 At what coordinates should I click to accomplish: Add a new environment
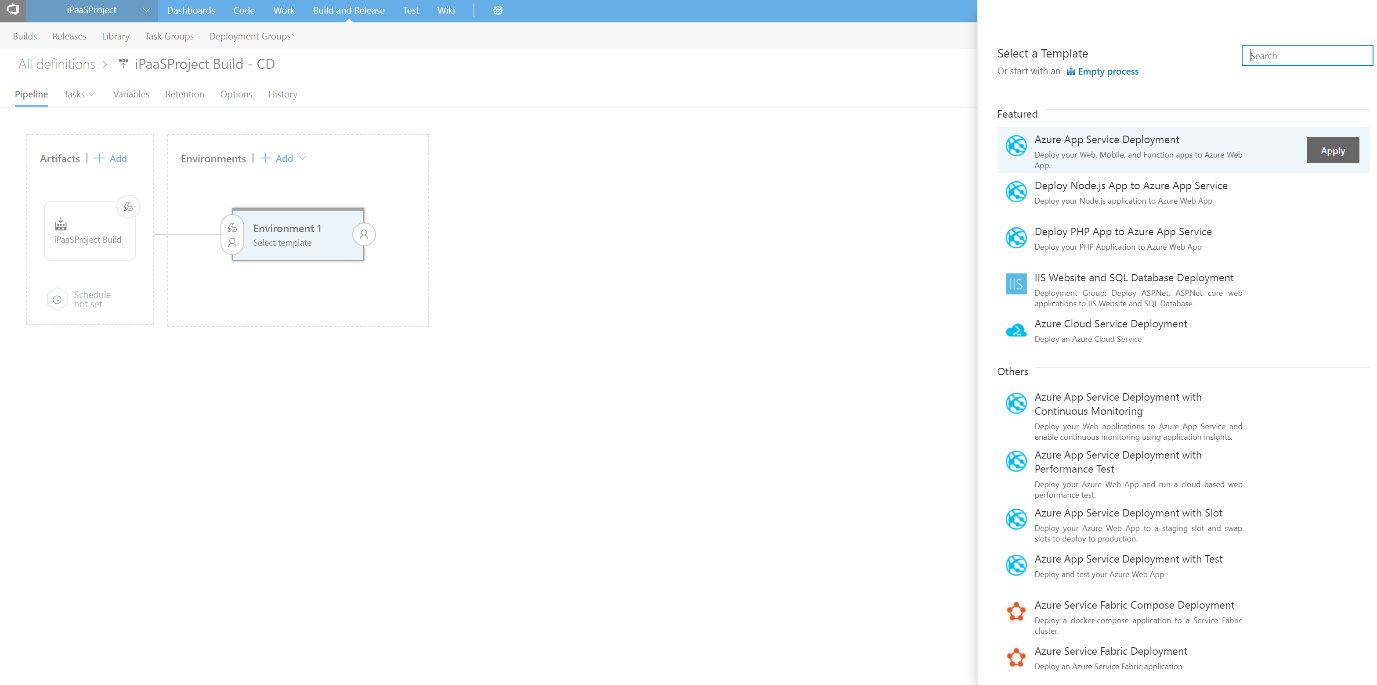pyautogui.click(x=277, y=159)
